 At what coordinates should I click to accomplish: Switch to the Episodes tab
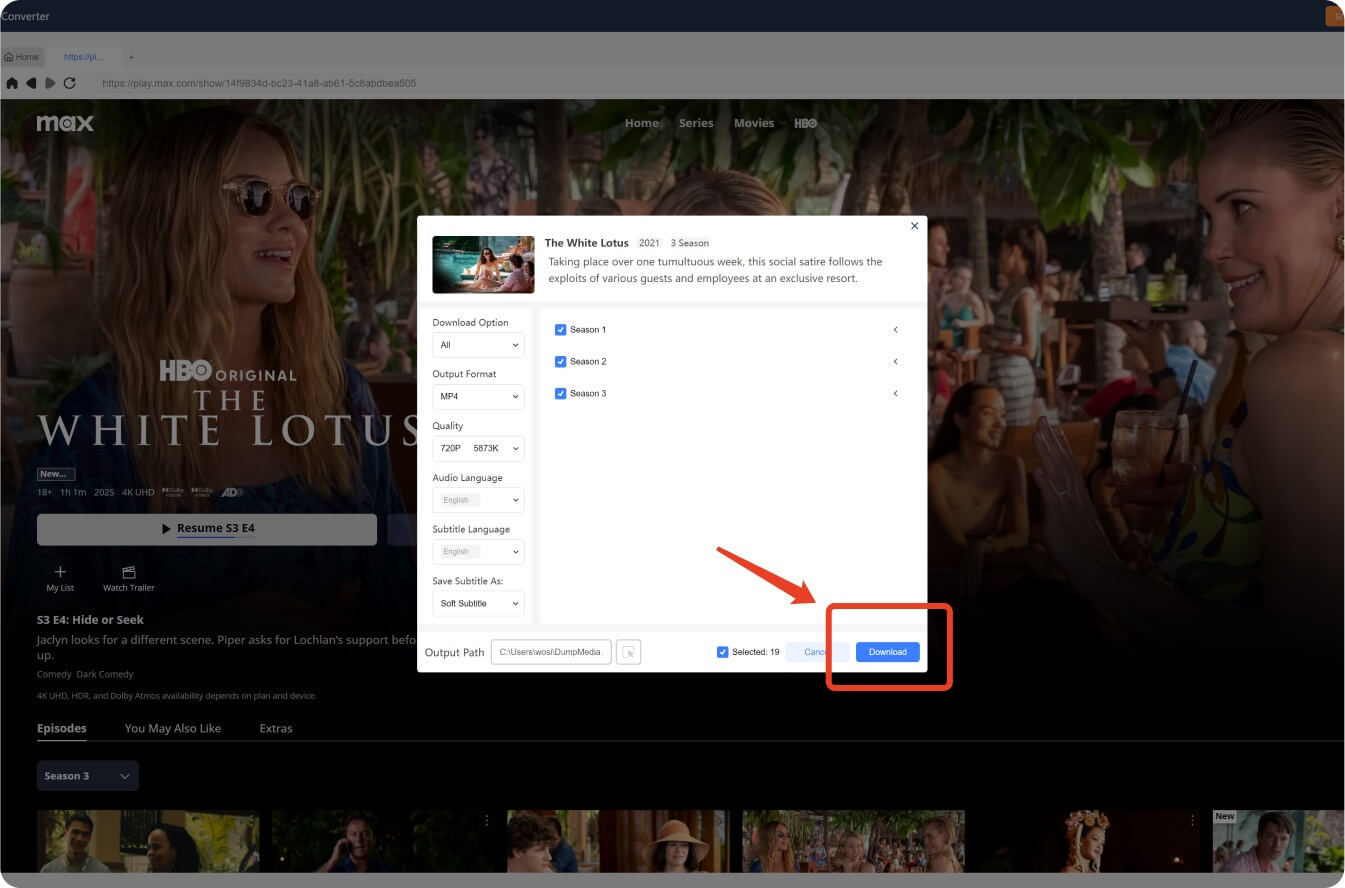coord(62,728)
